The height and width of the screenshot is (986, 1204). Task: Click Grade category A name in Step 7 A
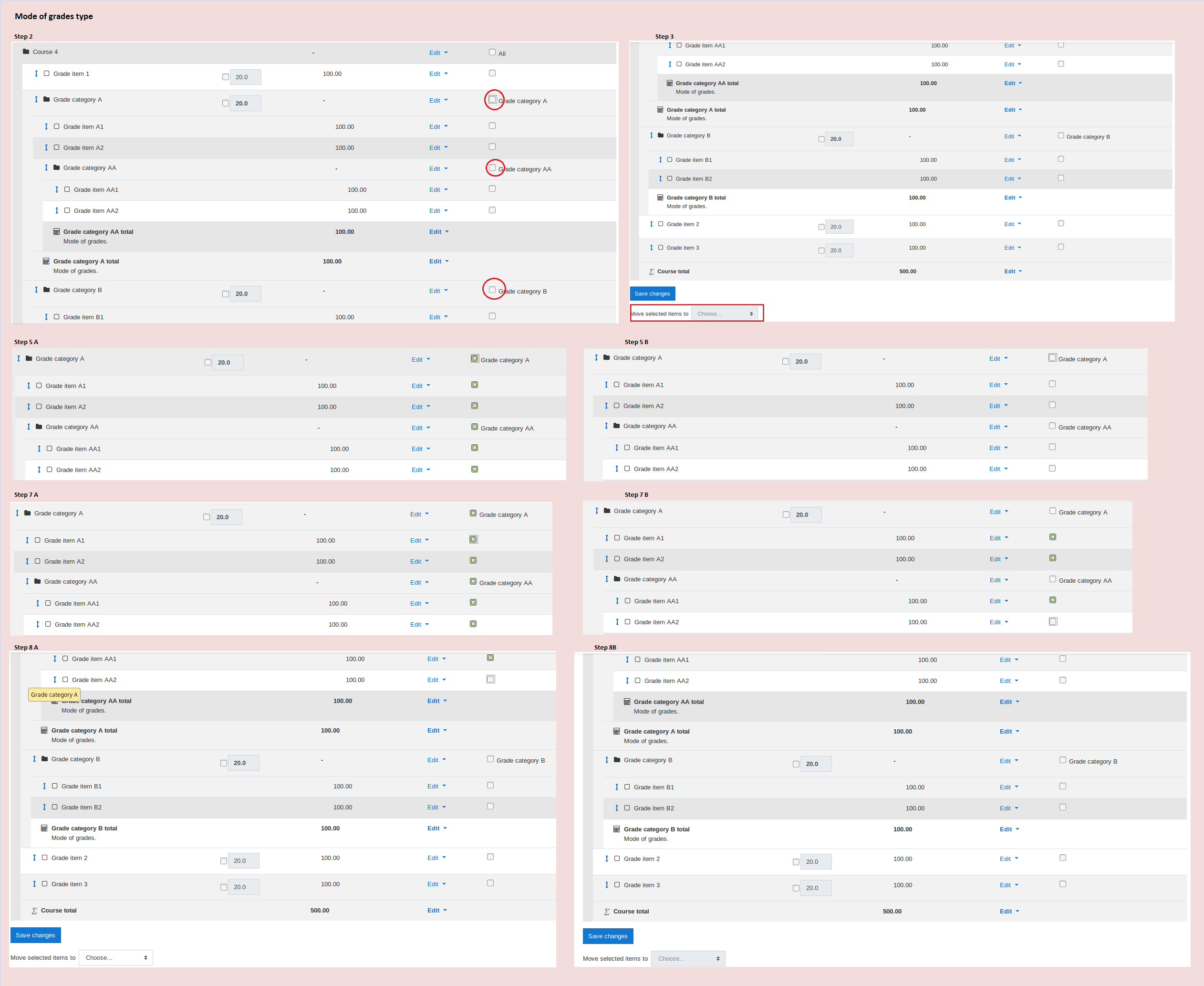point(59,514)
